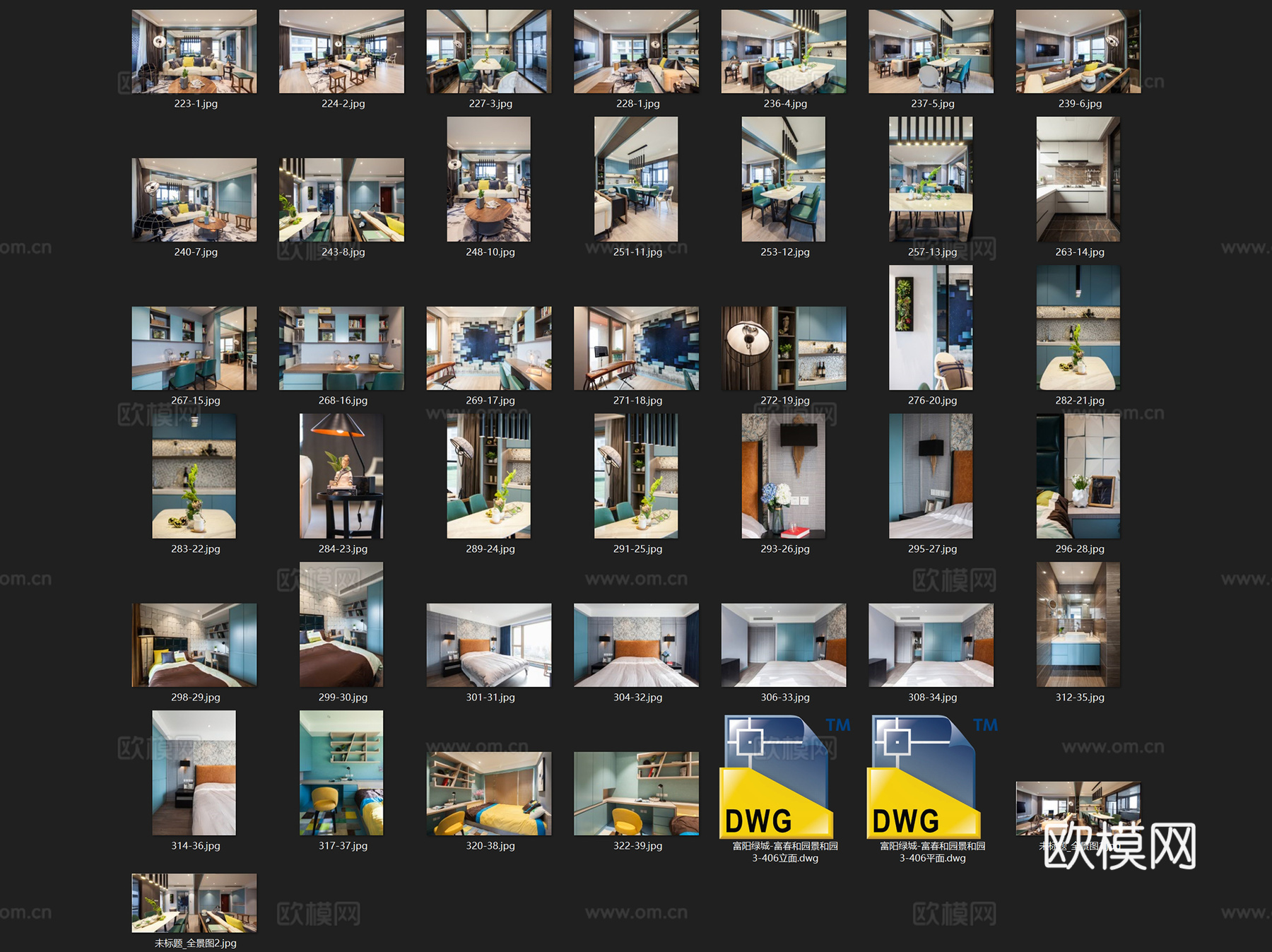
Task: Click the 富阳绿城-富春和园景和园 3-406立面.dwg file name
Action: coord(785,852)
